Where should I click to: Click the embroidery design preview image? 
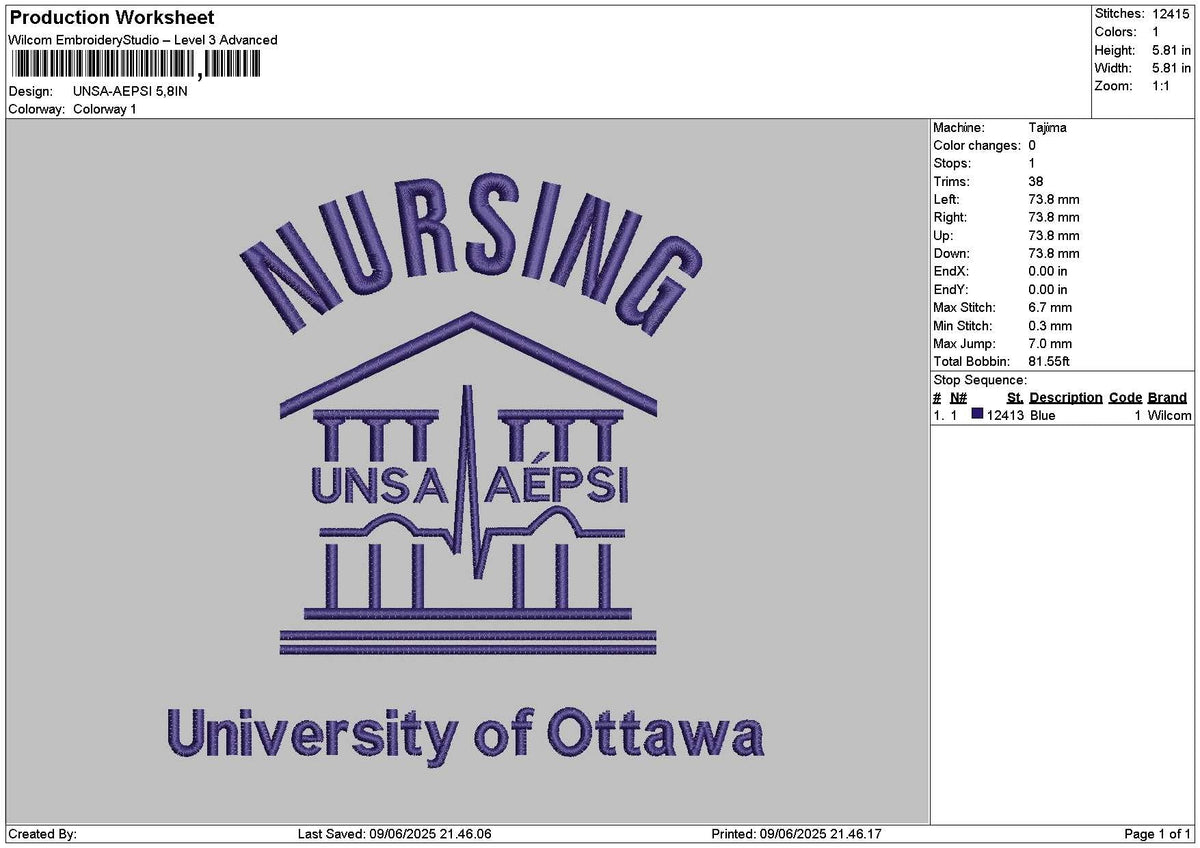pyautogui.click(x=468, y=472)
